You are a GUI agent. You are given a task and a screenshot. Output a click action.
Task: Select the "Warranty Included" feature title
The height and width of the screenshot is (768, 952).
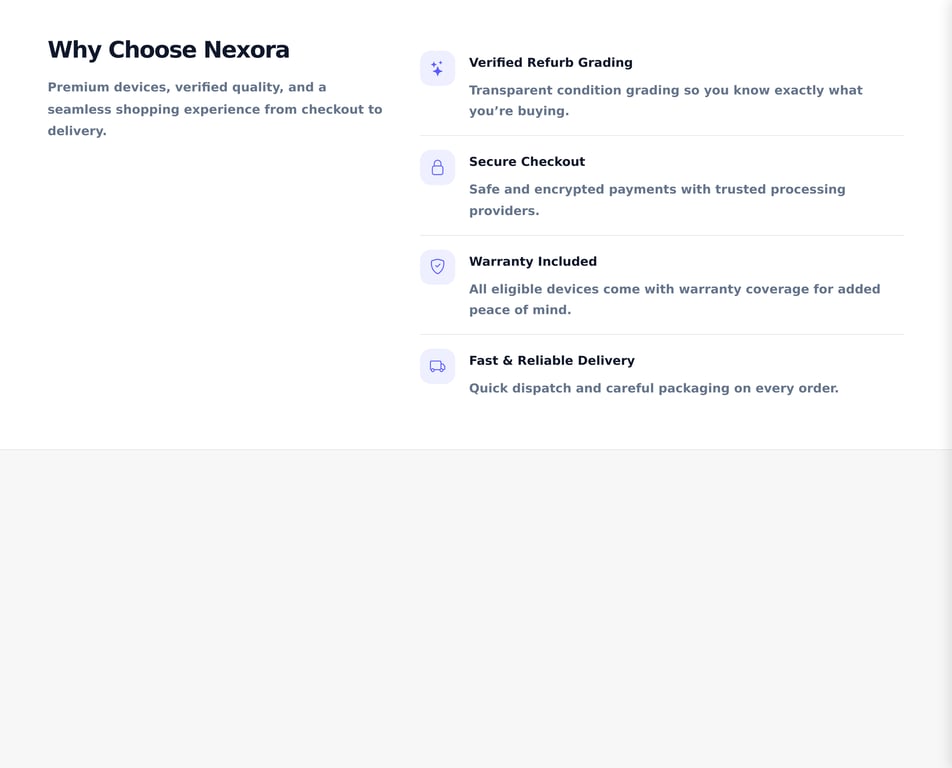[x=532, y=262]
